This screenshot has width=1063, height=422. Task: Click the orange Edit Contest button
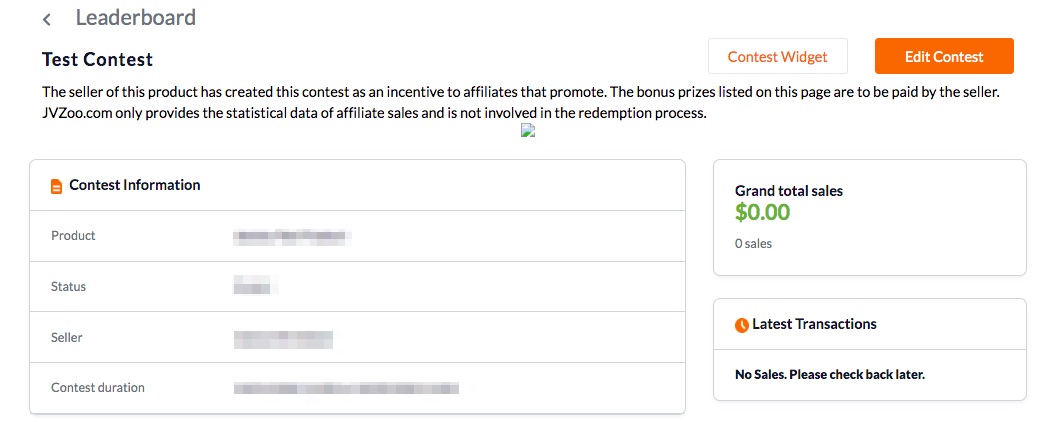coord(944,56)
